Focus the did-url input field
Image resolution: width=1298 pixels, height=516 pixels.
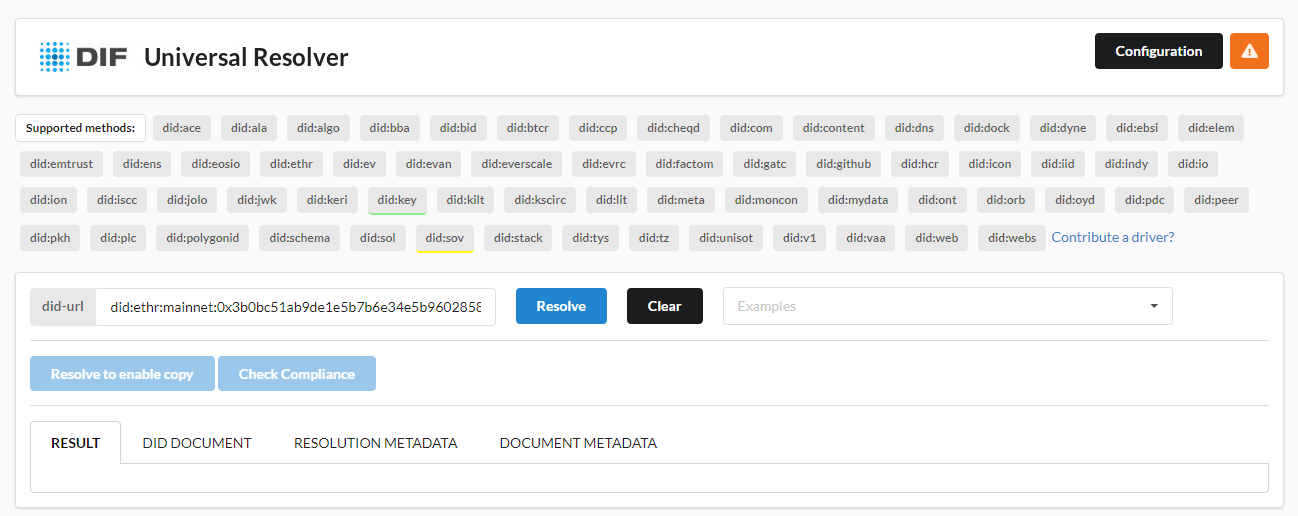pyautogui.click(x=295, y=306)
